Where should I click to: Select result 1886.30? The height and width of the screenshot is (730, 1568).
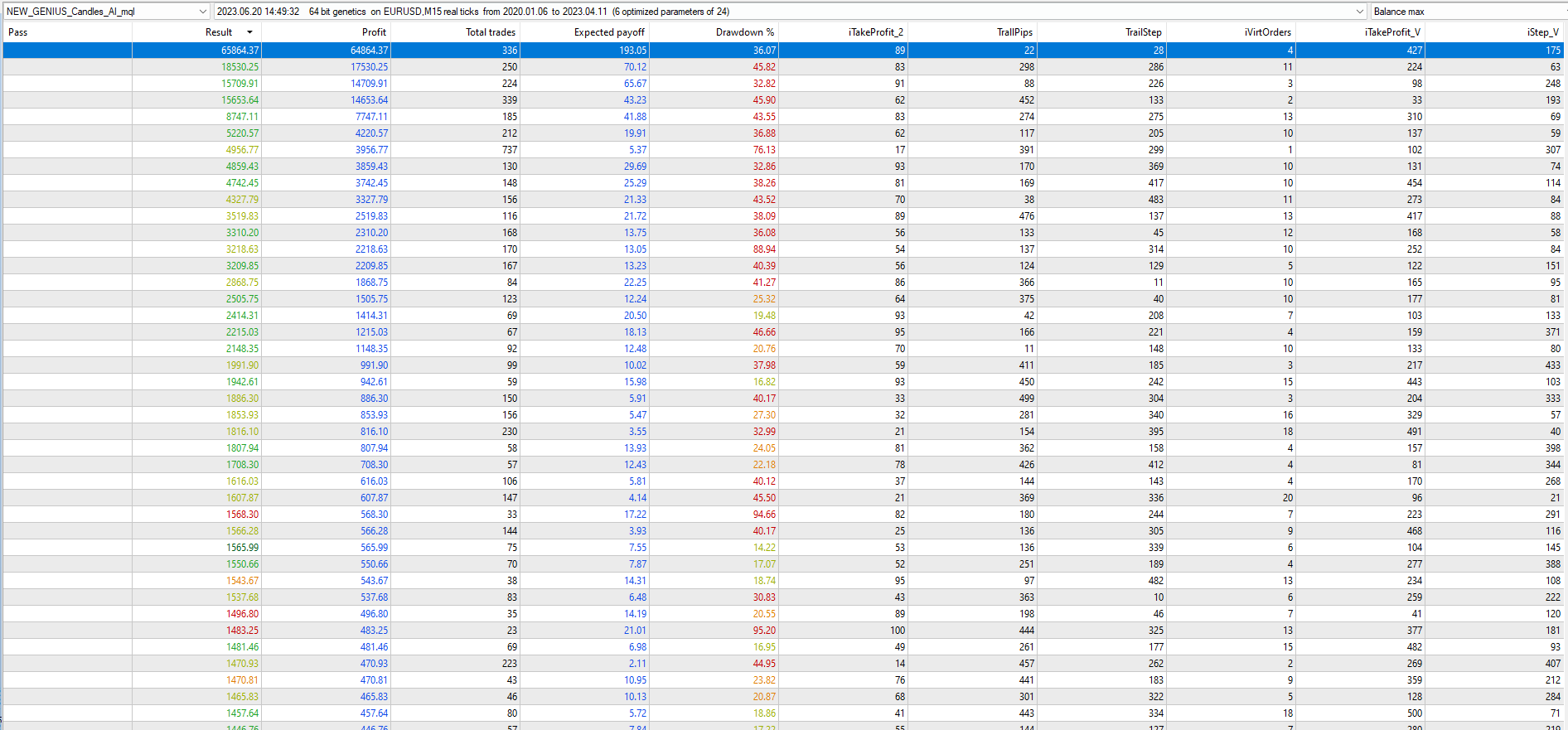point(242,399)
